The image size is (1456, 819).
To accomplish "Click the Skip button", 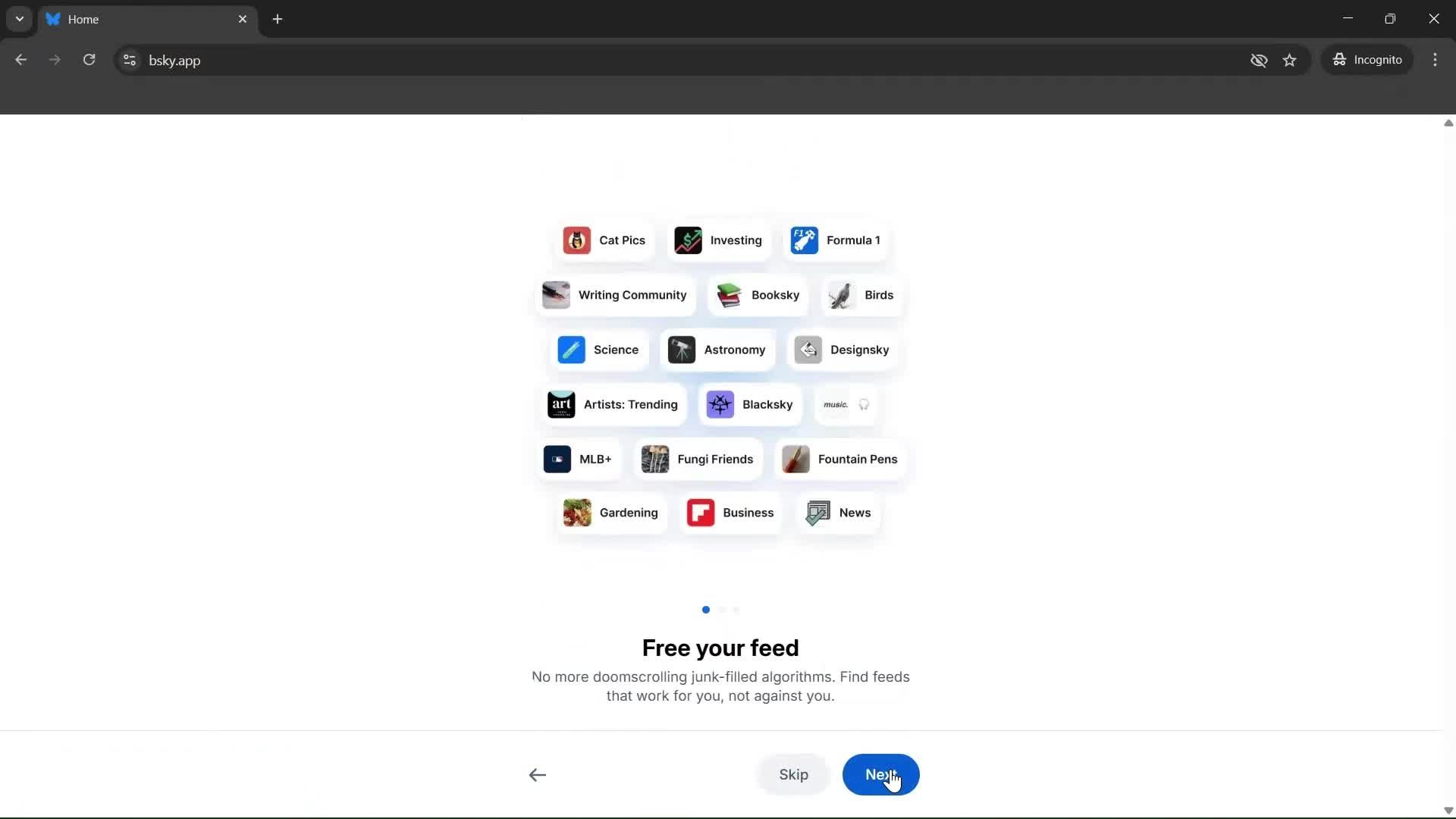I will click(x=793, y=774).
